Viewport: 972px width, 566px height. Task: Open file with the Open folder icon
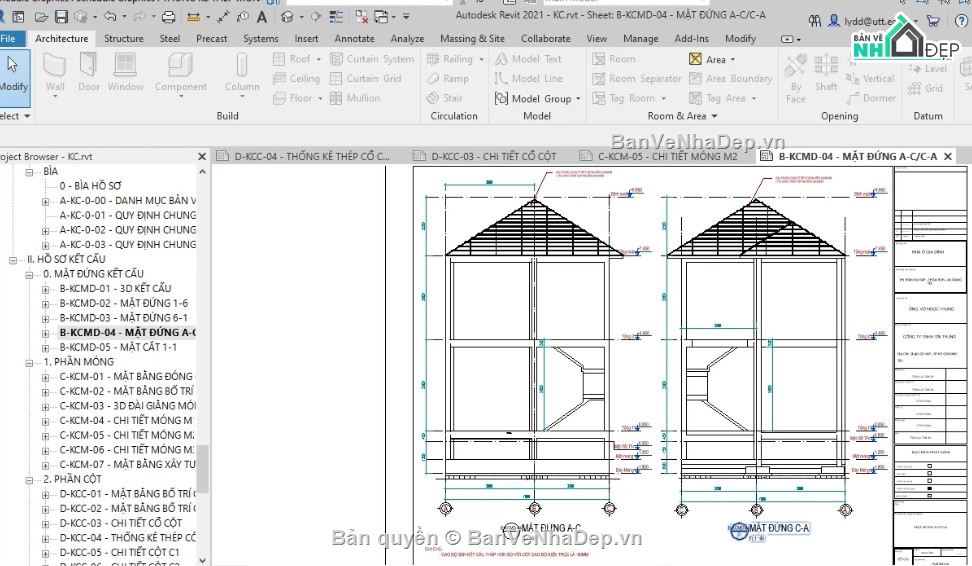point(41,17)
